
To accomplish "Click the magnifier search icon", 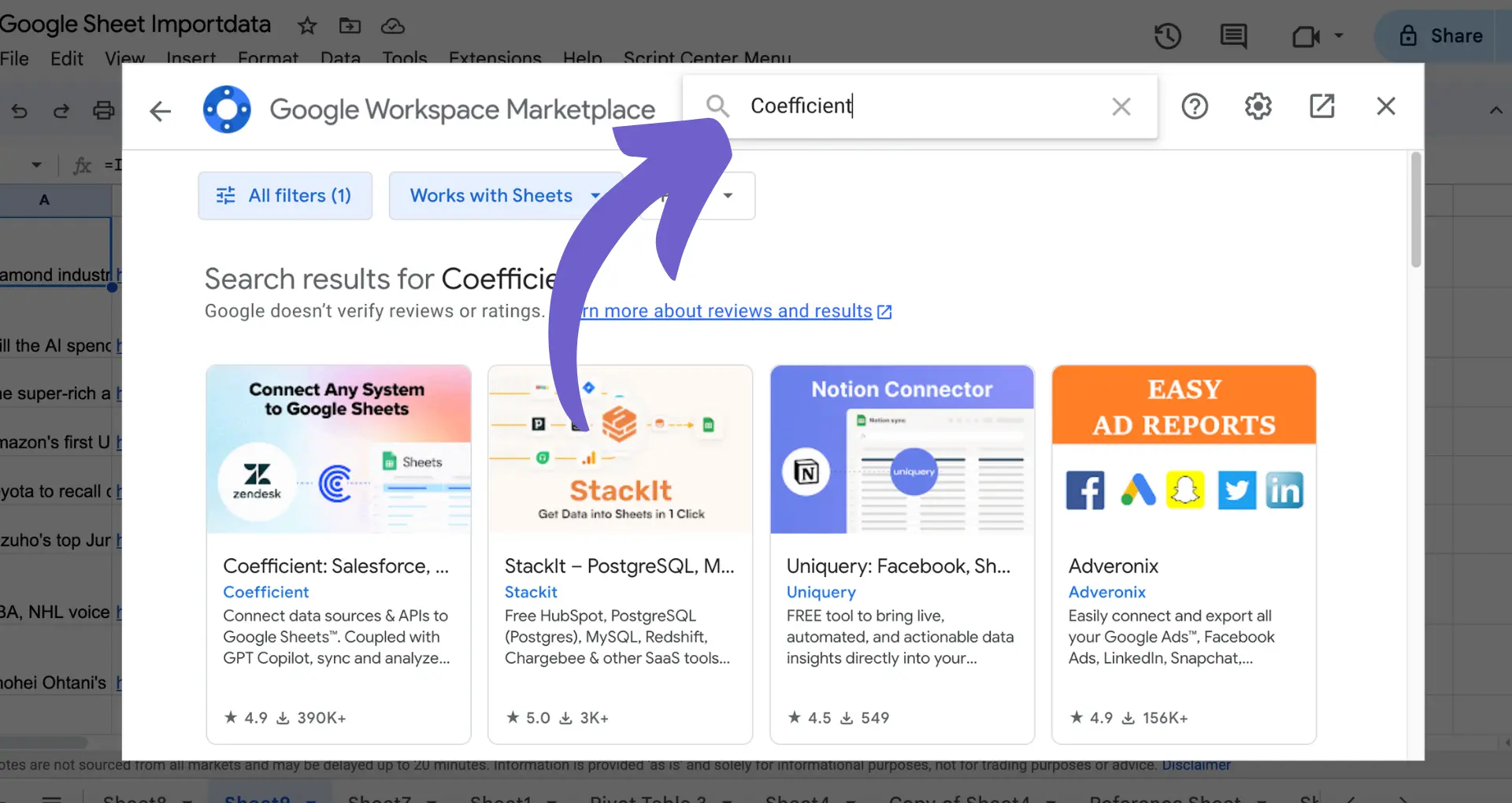I will click(717, 106).
